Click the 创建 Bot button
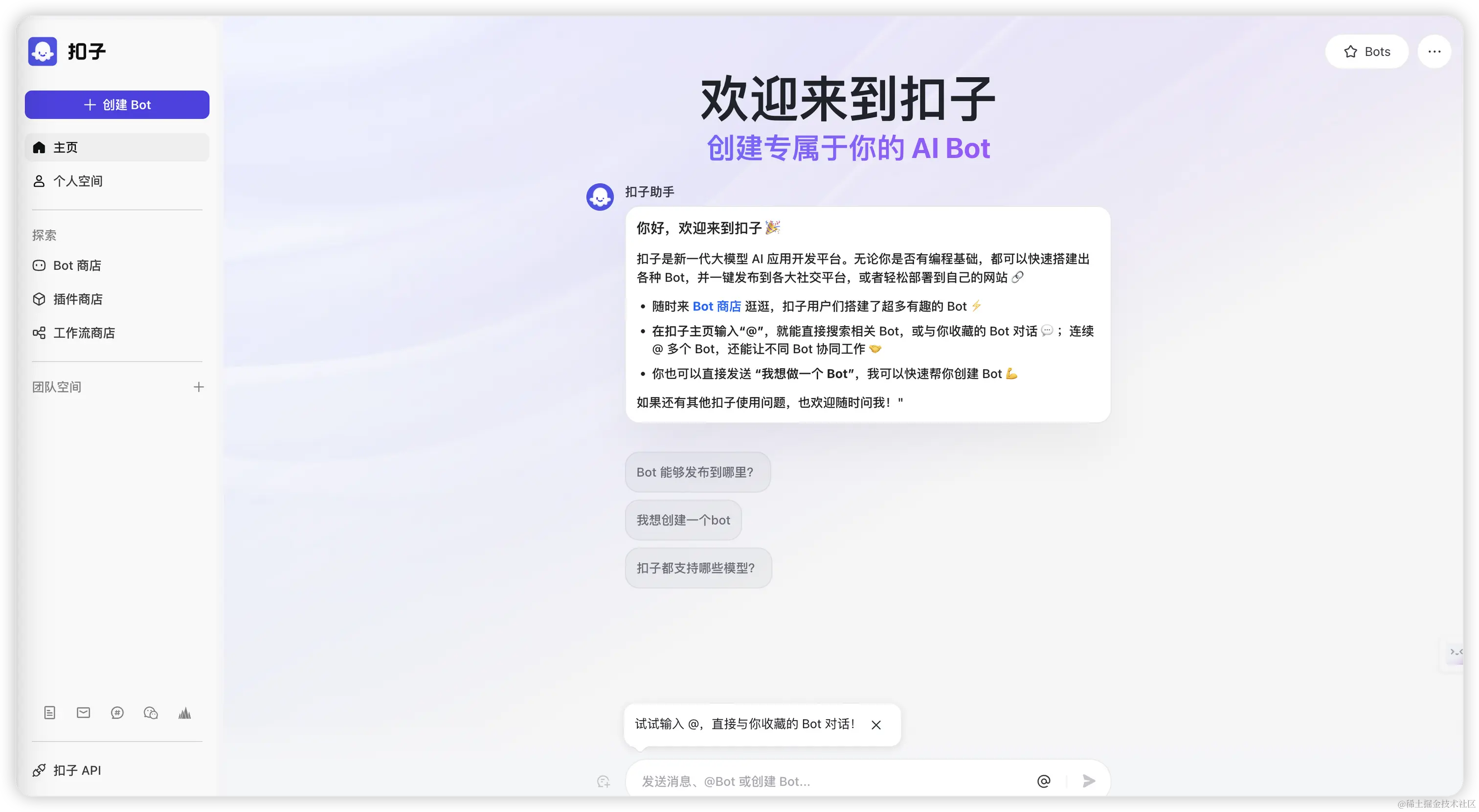Screen dimensions: 1479x812 (x=117, y=105)
